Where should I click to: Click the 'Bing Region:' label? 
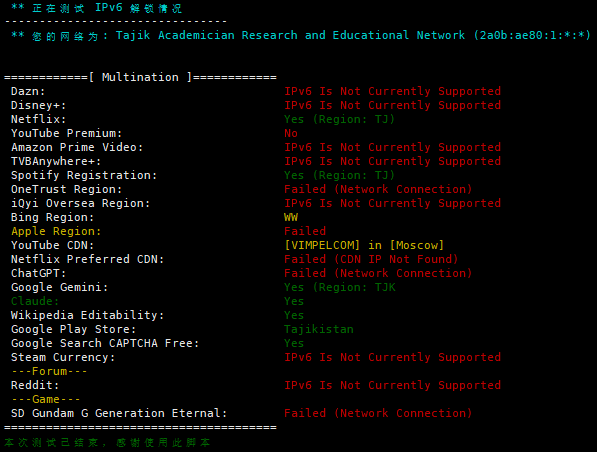click(52, 217)
